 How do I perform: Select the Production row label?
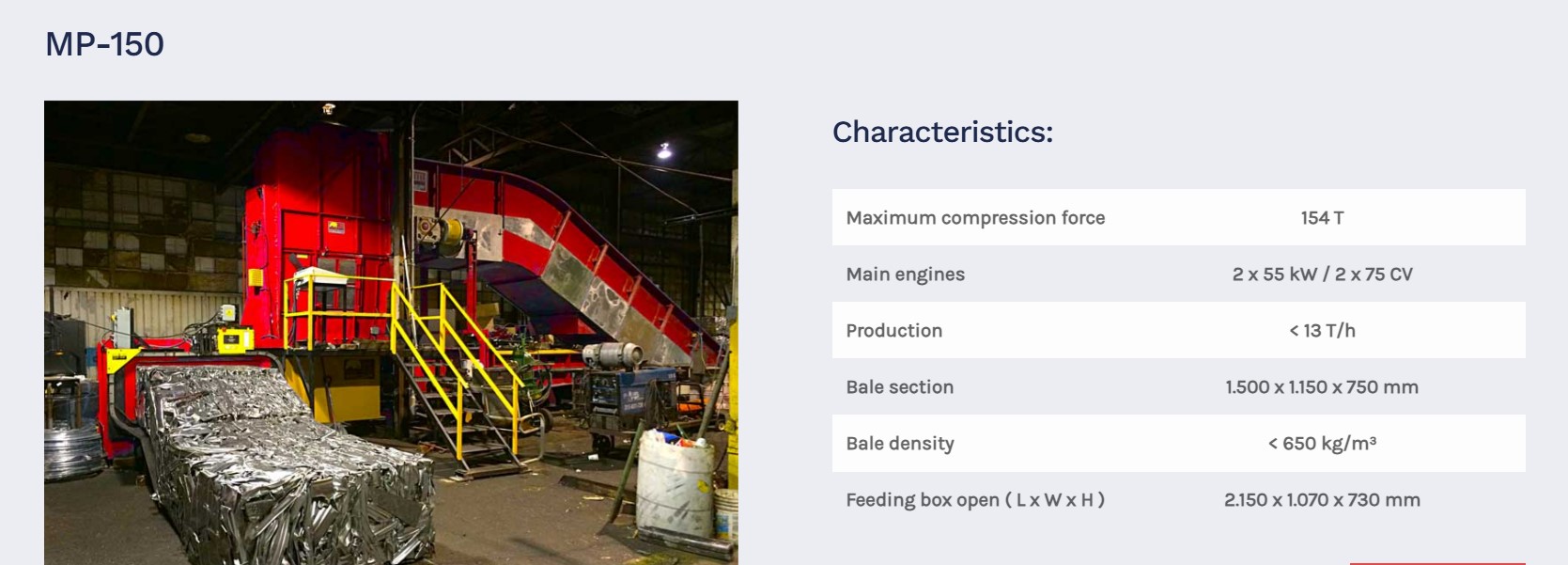click(893, 331)
